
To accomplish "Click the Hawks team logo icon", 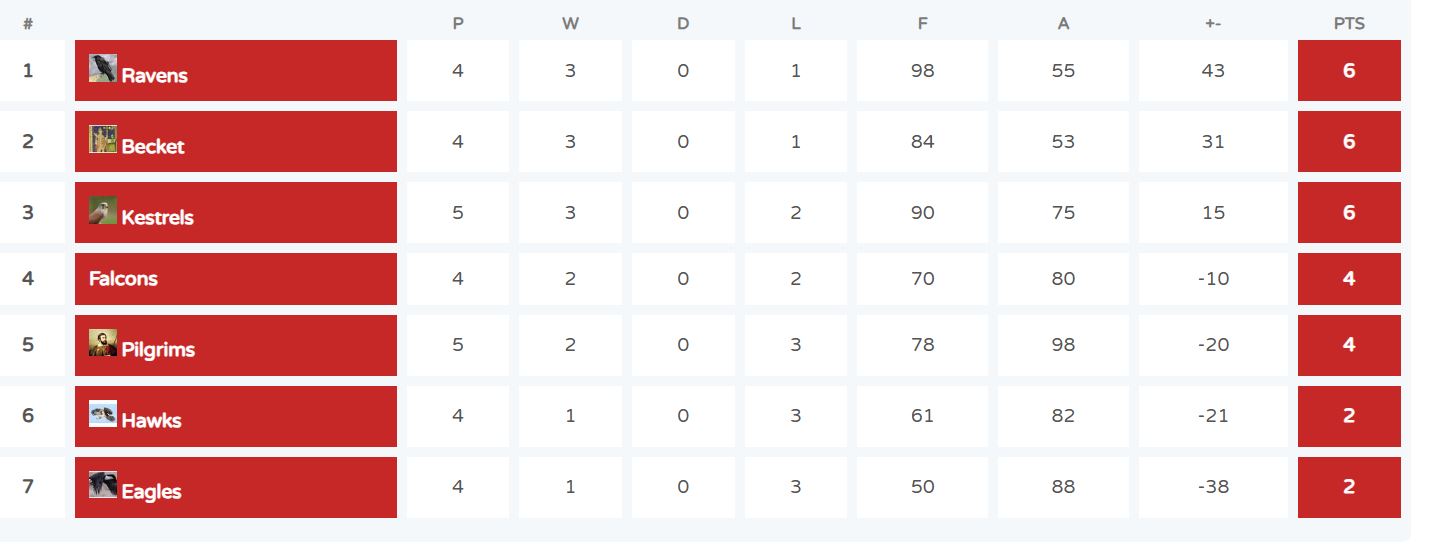I will [103, 414].
